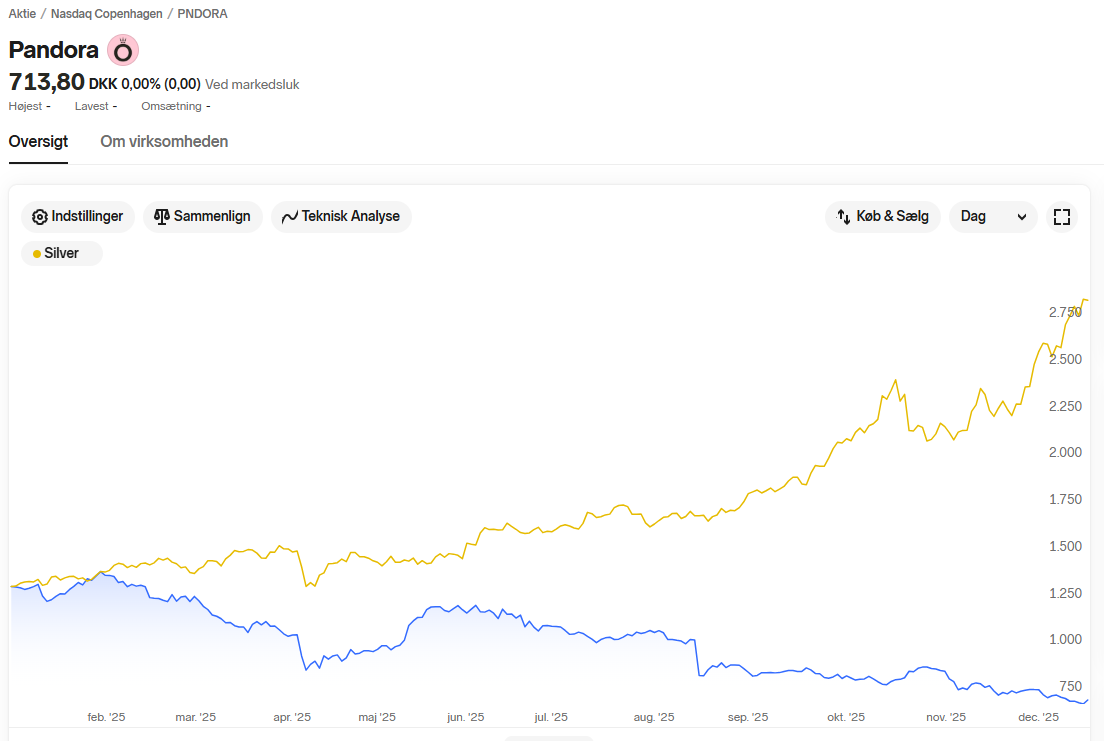
Task: Go to Aktie breadcrumb link
Action: [22, 14]
